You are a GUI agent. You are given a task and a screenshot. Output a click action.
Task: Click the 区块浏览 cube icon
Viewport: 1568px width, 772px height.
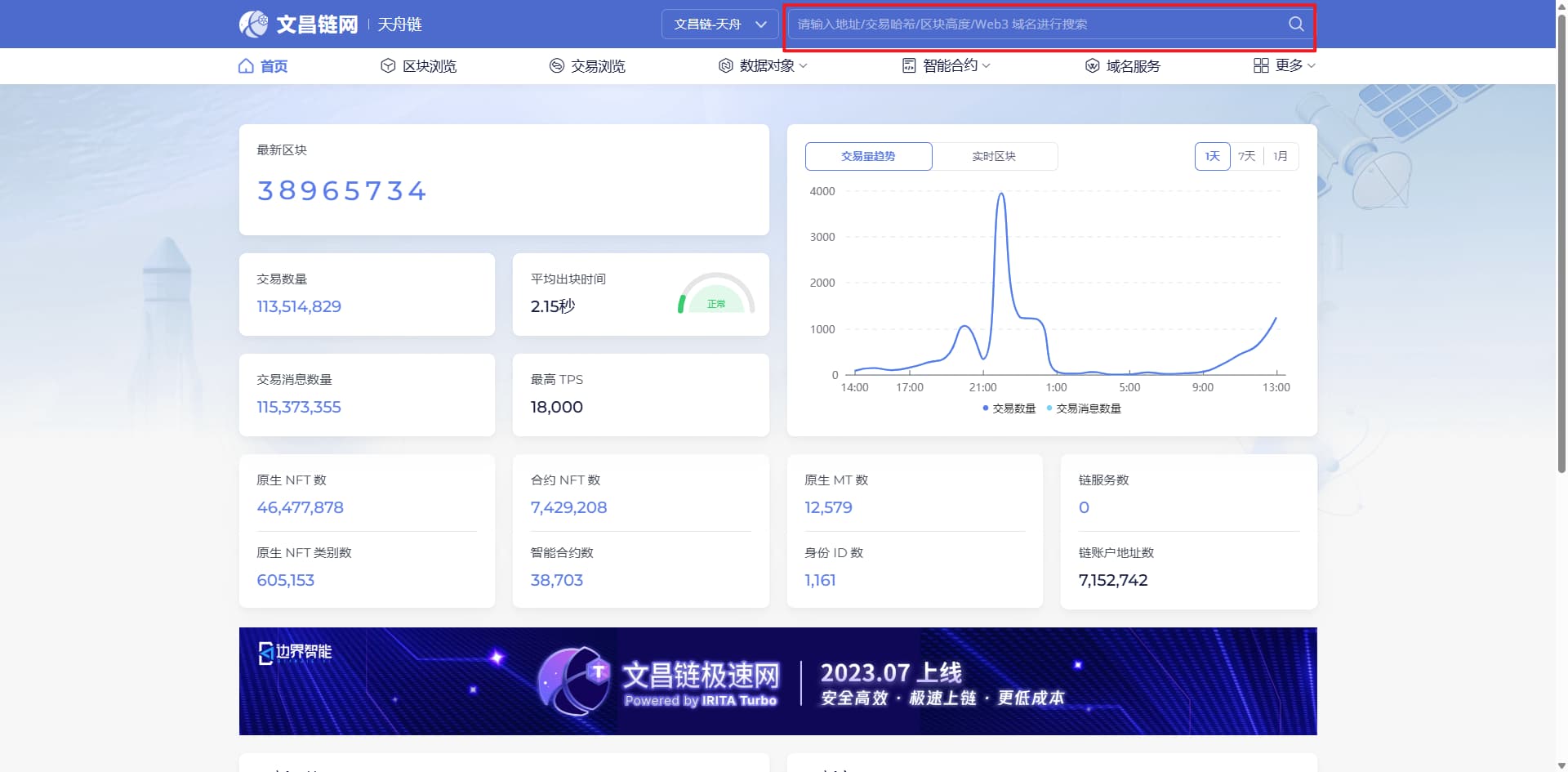tap(388, 65)
